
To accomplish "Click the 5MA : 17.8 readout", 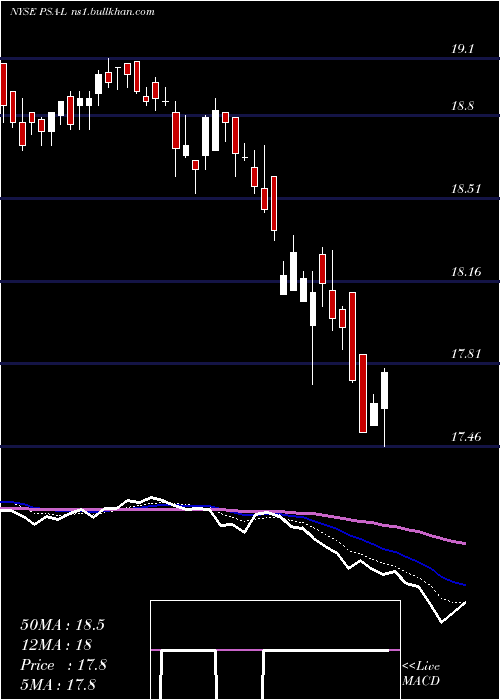I will click(58, 685).
